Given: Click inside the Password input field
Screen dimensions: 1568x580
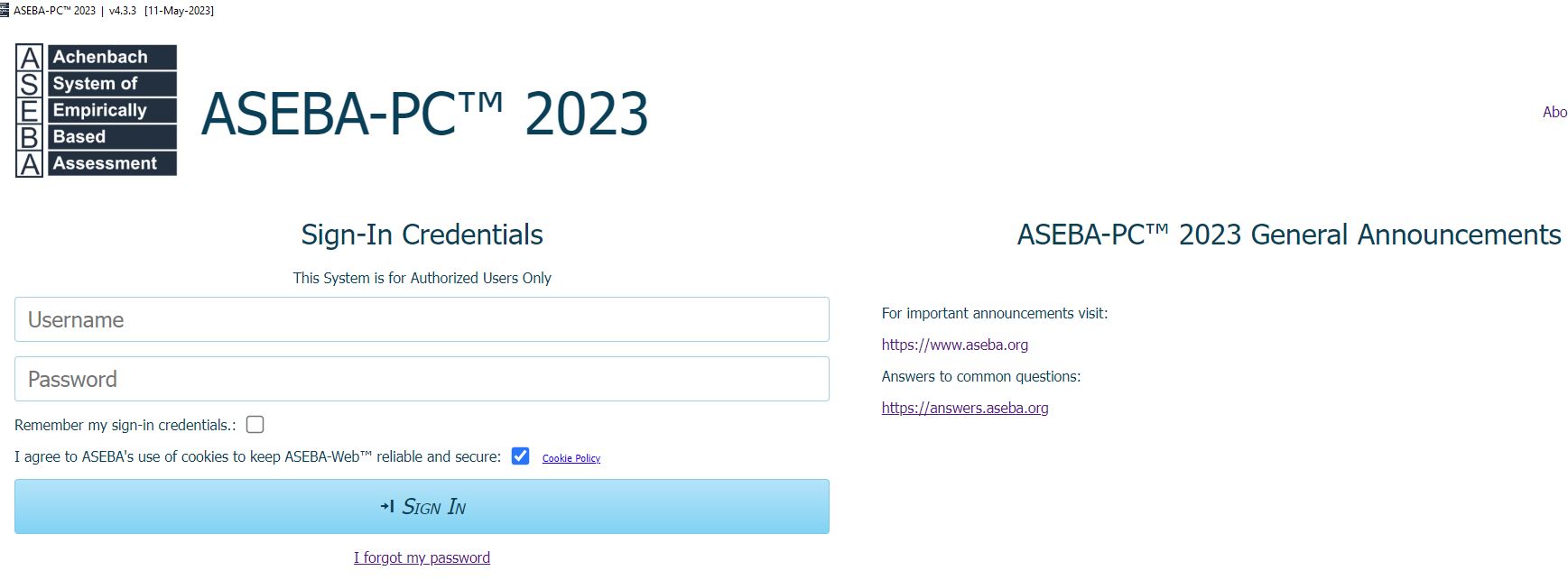Looking at the screenshot, I should [421, 379].
